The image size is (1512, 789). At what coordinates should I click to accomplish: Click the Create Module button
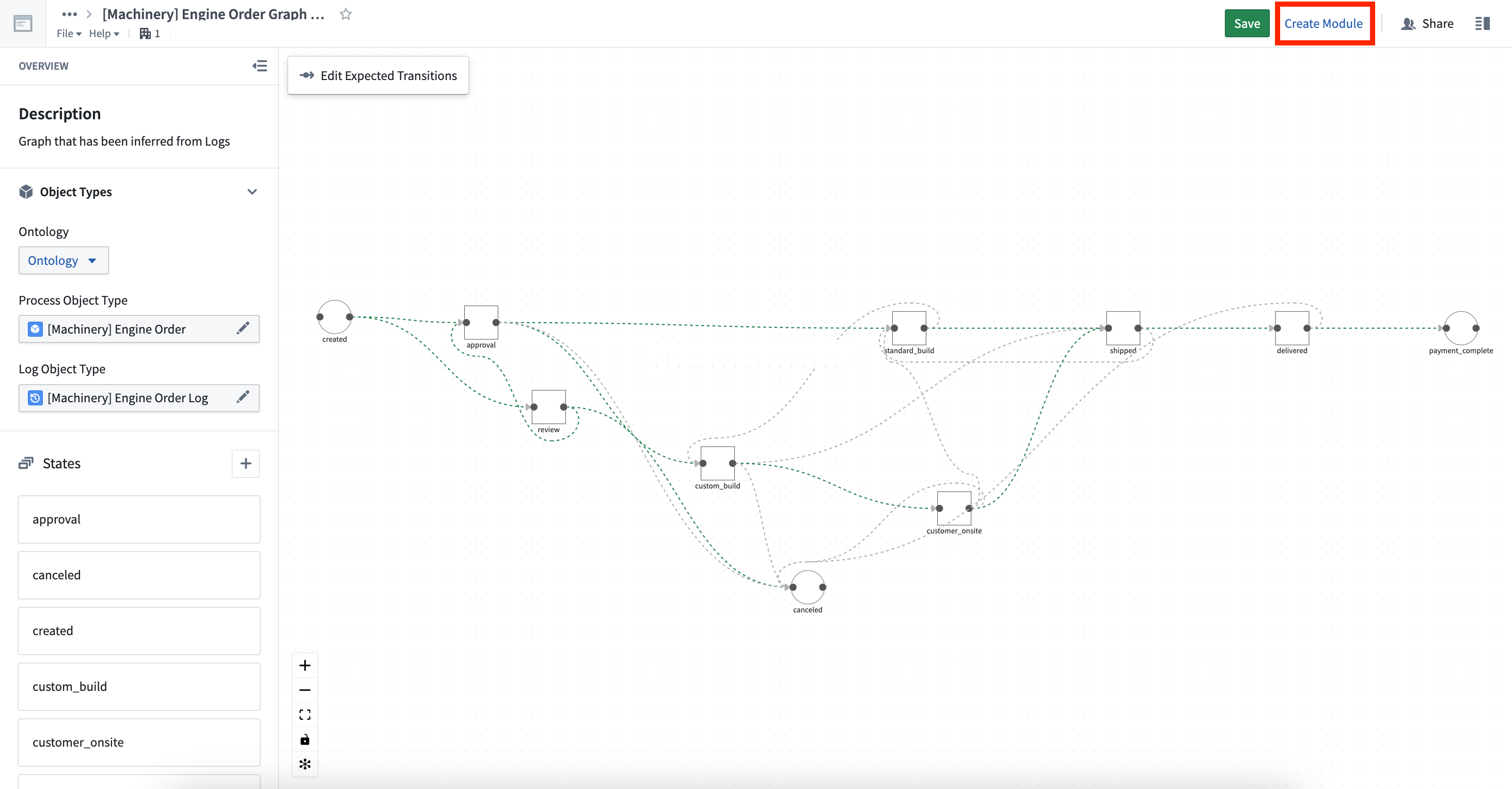(x=1324, y=23)
